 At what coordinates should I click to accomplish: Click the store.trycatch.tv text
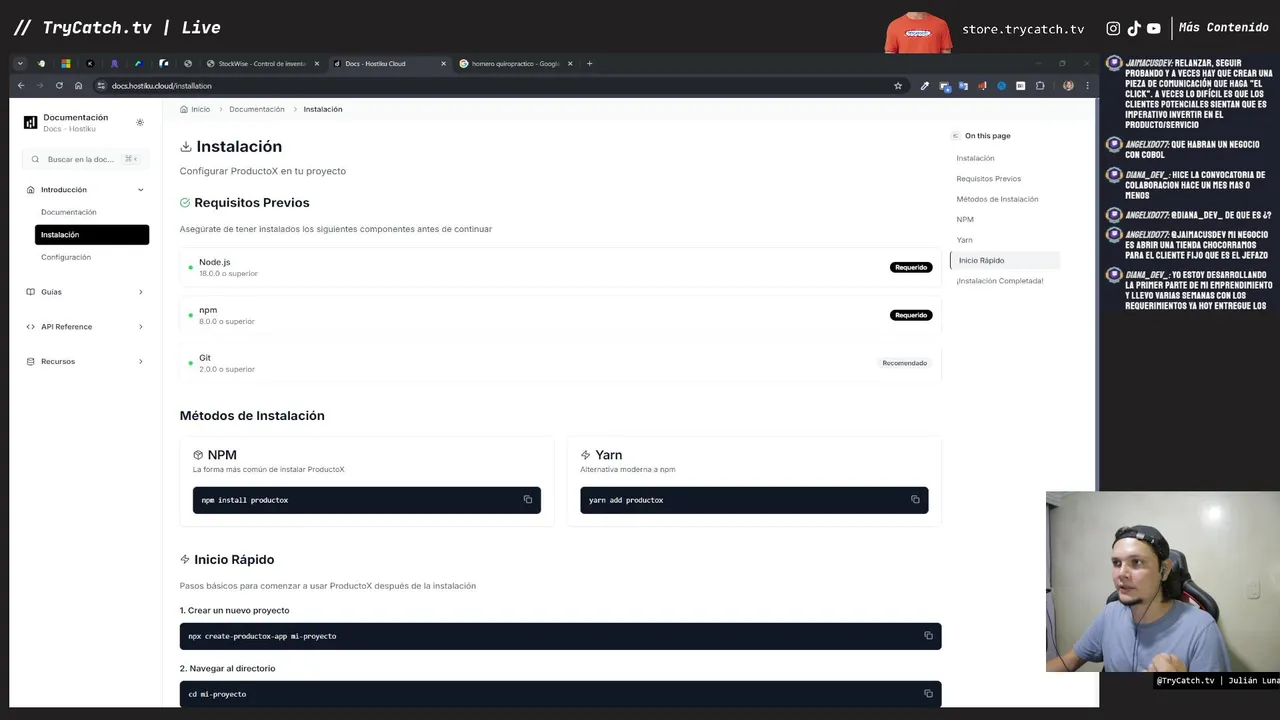[1023, 29]
